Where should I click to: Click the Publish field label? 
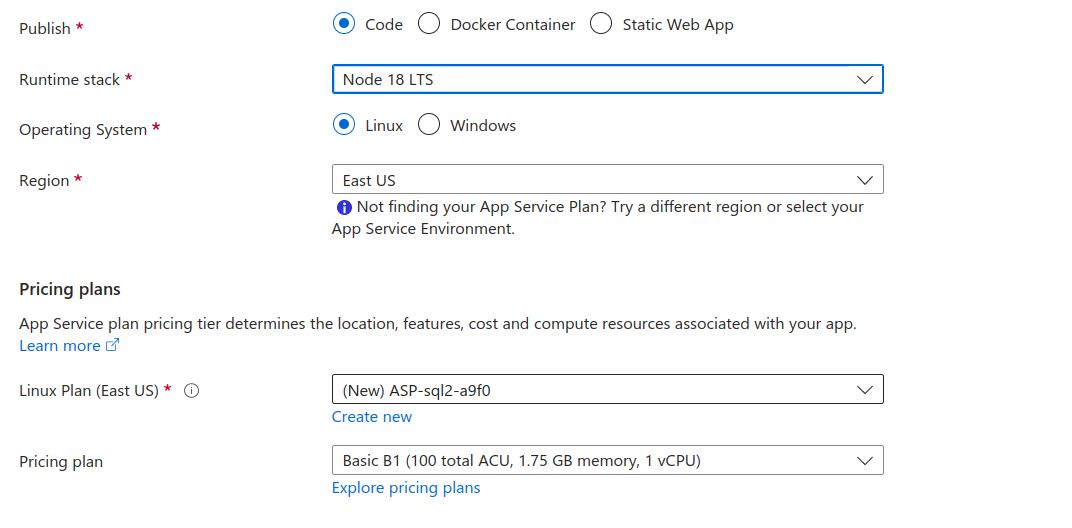click(x=45, y=28)
